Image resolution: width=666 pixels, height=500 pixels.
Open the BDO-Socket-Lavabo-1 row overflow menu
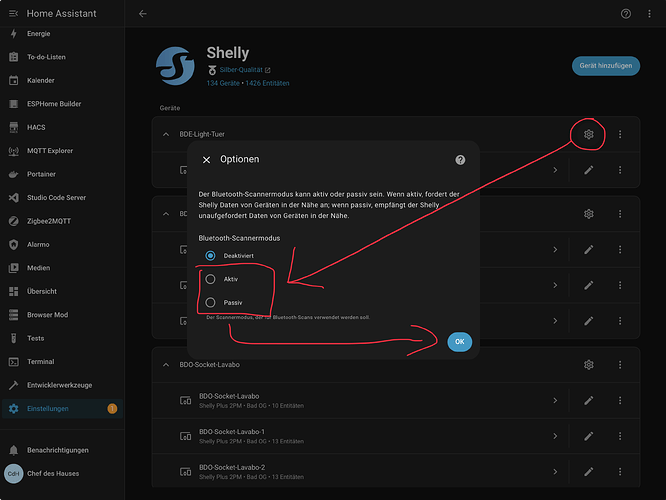tap(620, 436)
